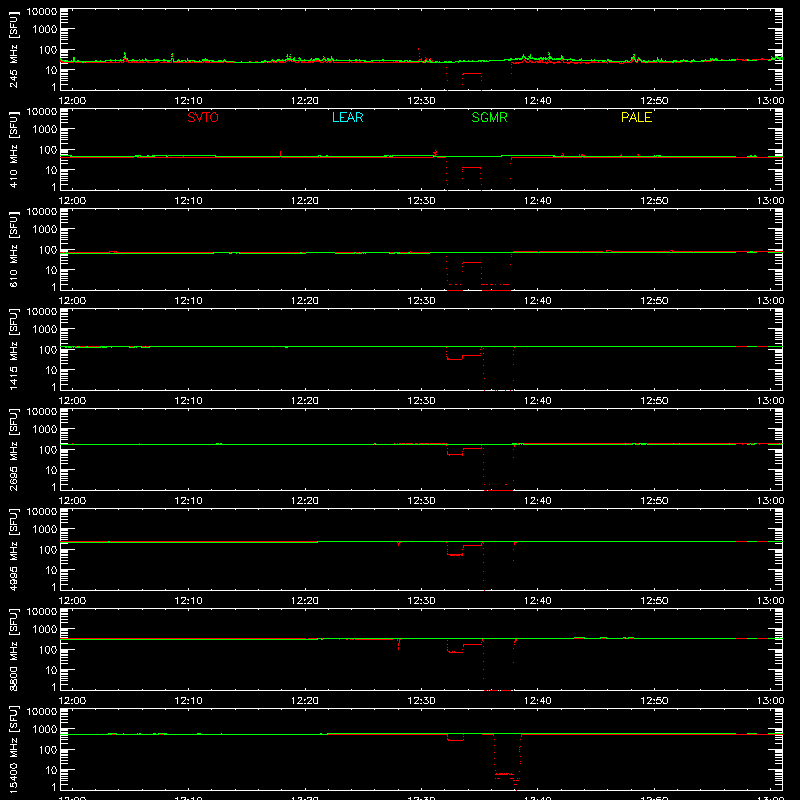Click the green SGMR station label

pyautogui.click(x=489, y=117)
